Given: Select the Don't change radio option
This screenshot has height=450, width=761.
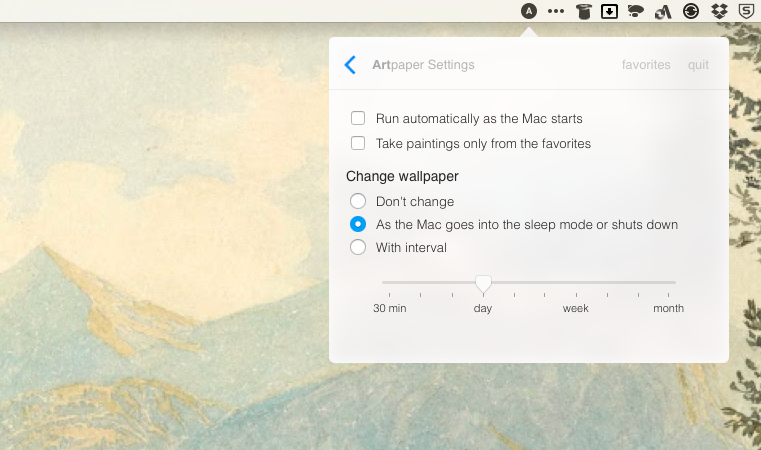Looking at the screenshot, I should pyautogui.click(x=358, y=201).
